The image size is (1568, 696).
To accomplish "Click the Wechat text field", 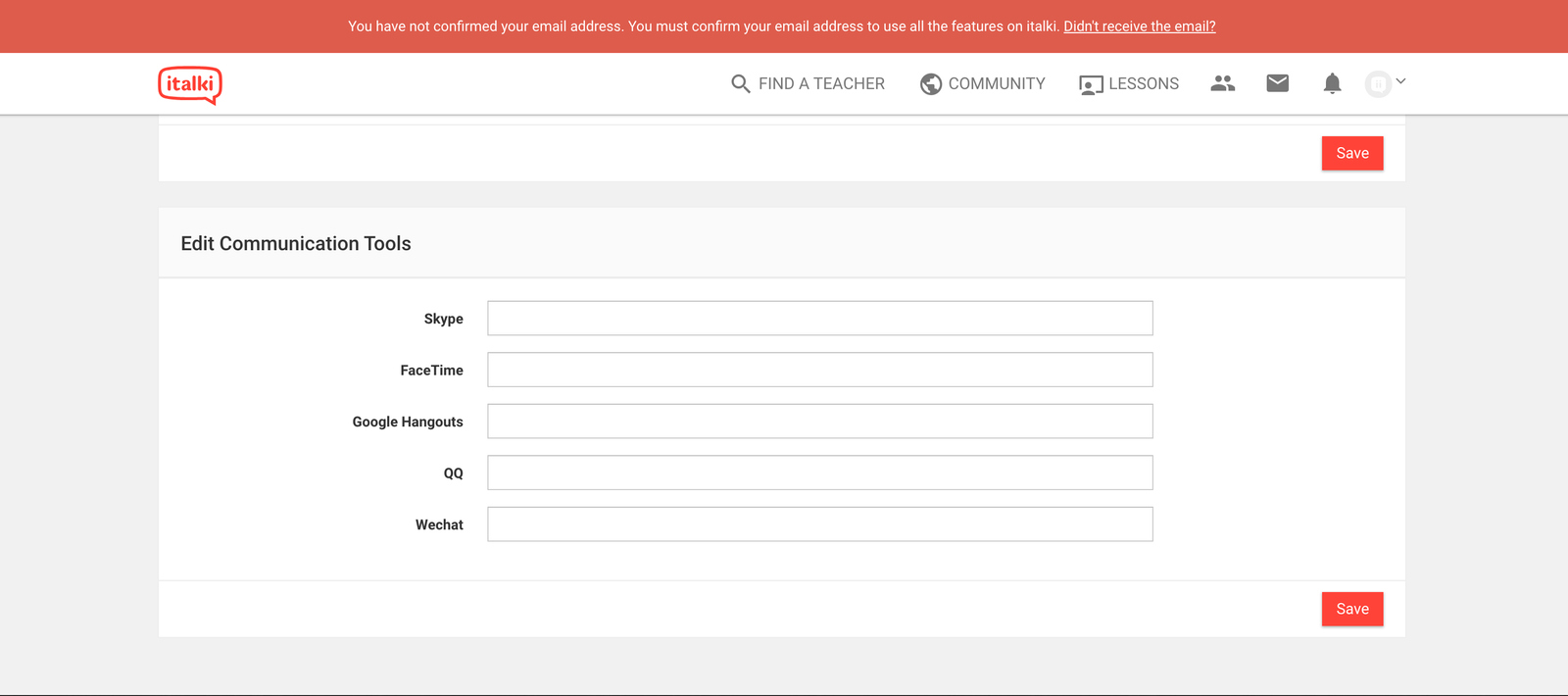I will 819,524.
